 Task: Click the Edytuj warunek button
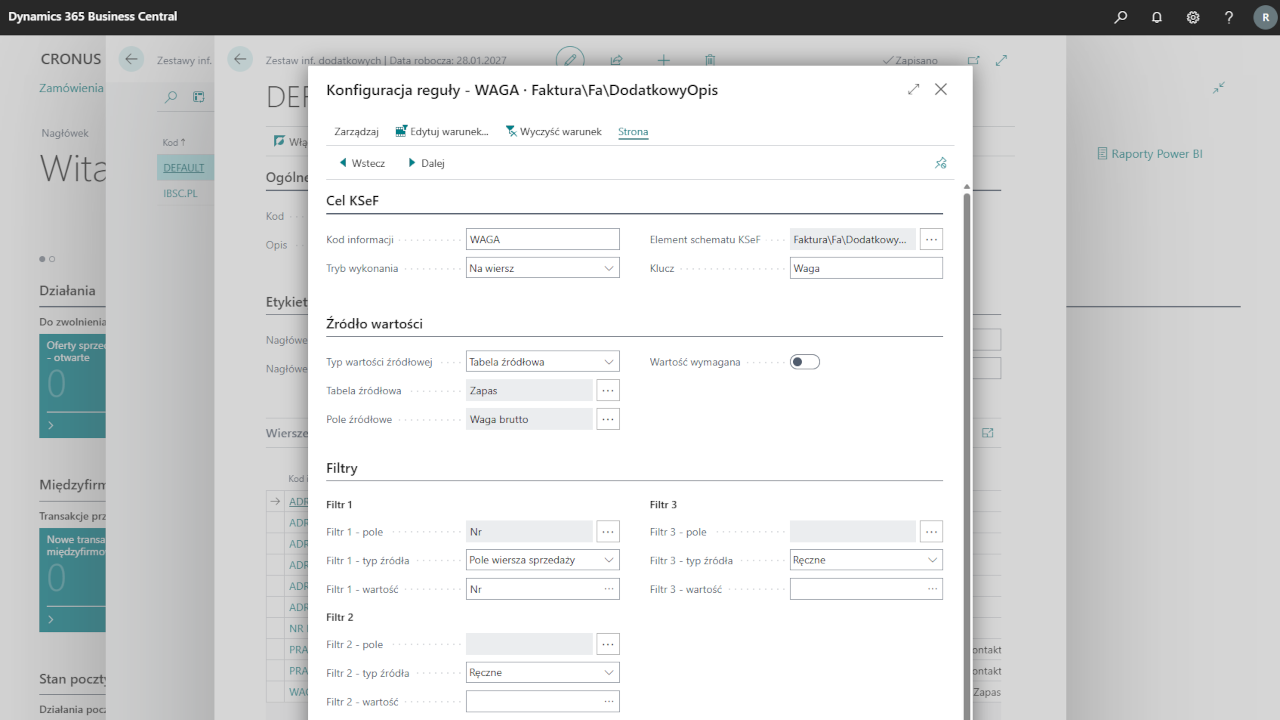tap(442, 131)
